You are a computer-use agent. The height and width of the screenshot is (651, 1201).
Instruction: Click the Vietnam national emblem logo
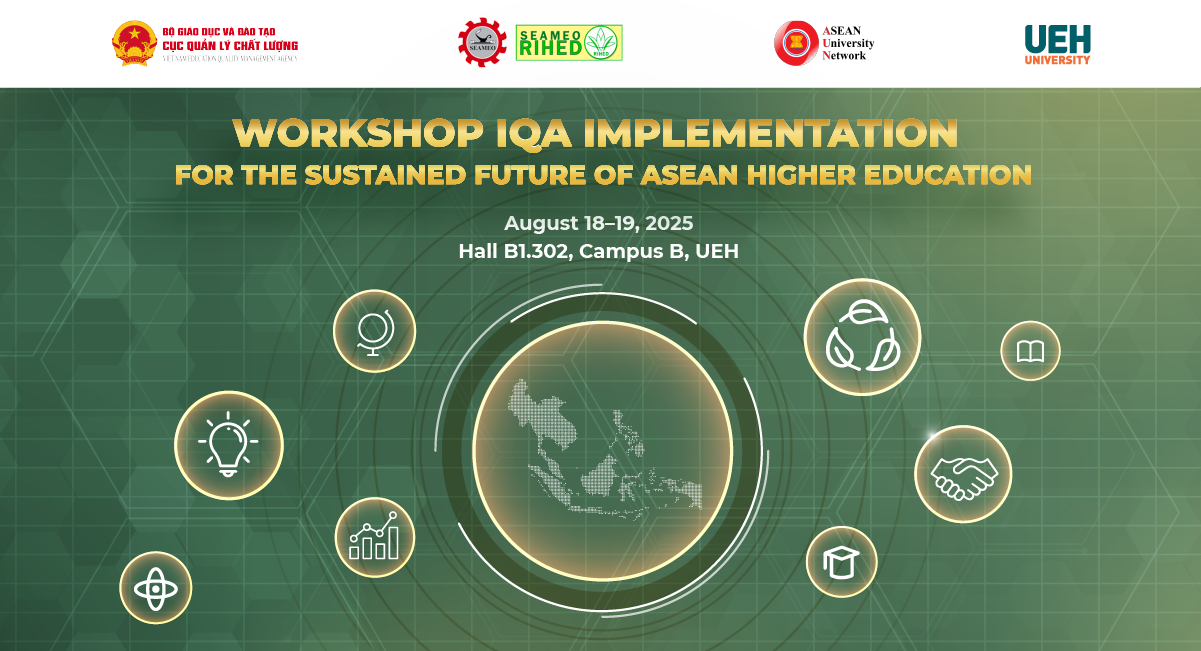tap(134, 43)
